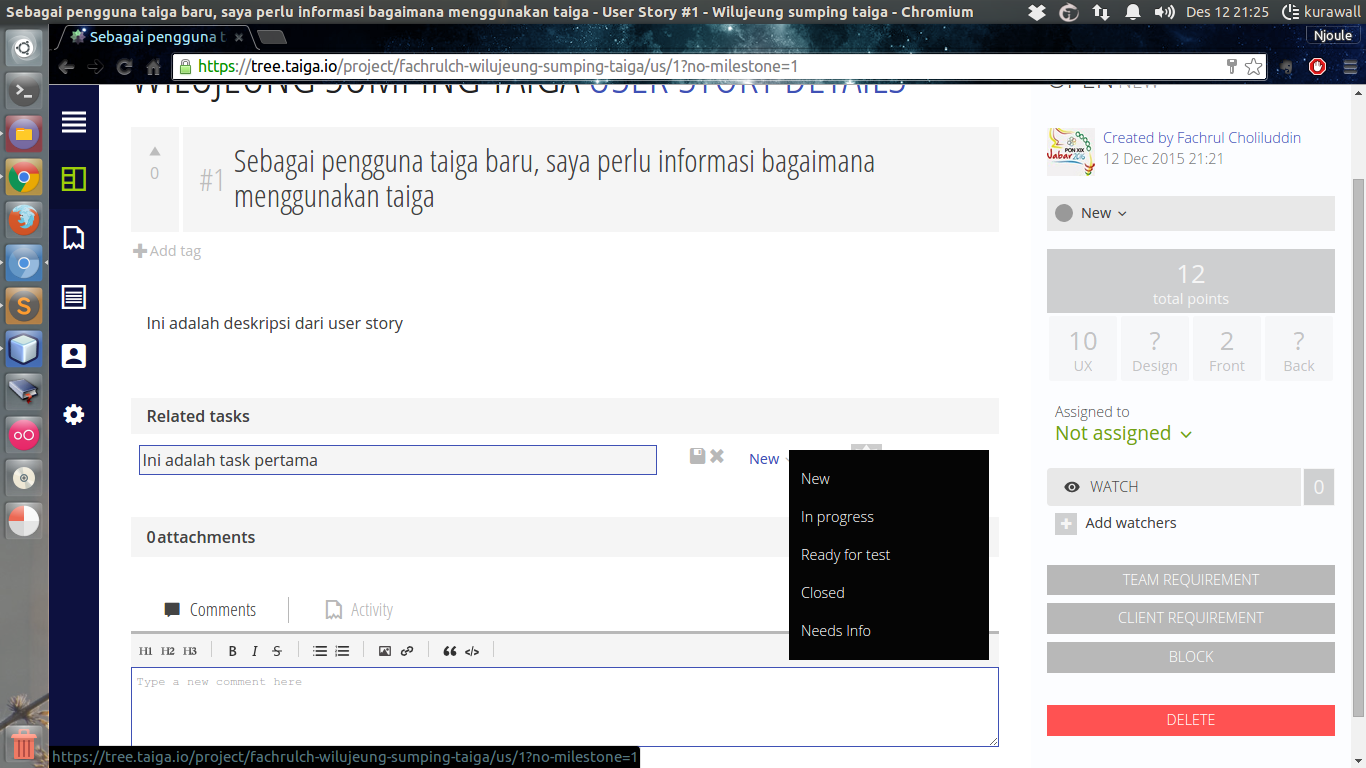The image size is (1366, 768).
Task: Cancel editing with the X icon
Action: pos(717,455)
